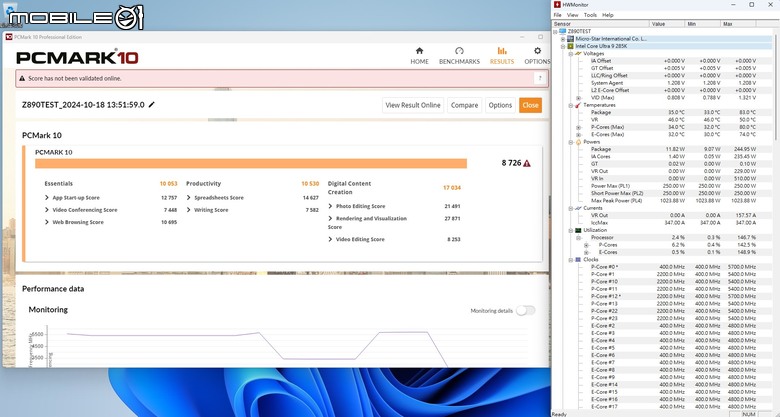Click HWMonitor Value column header

click(667, 24)
